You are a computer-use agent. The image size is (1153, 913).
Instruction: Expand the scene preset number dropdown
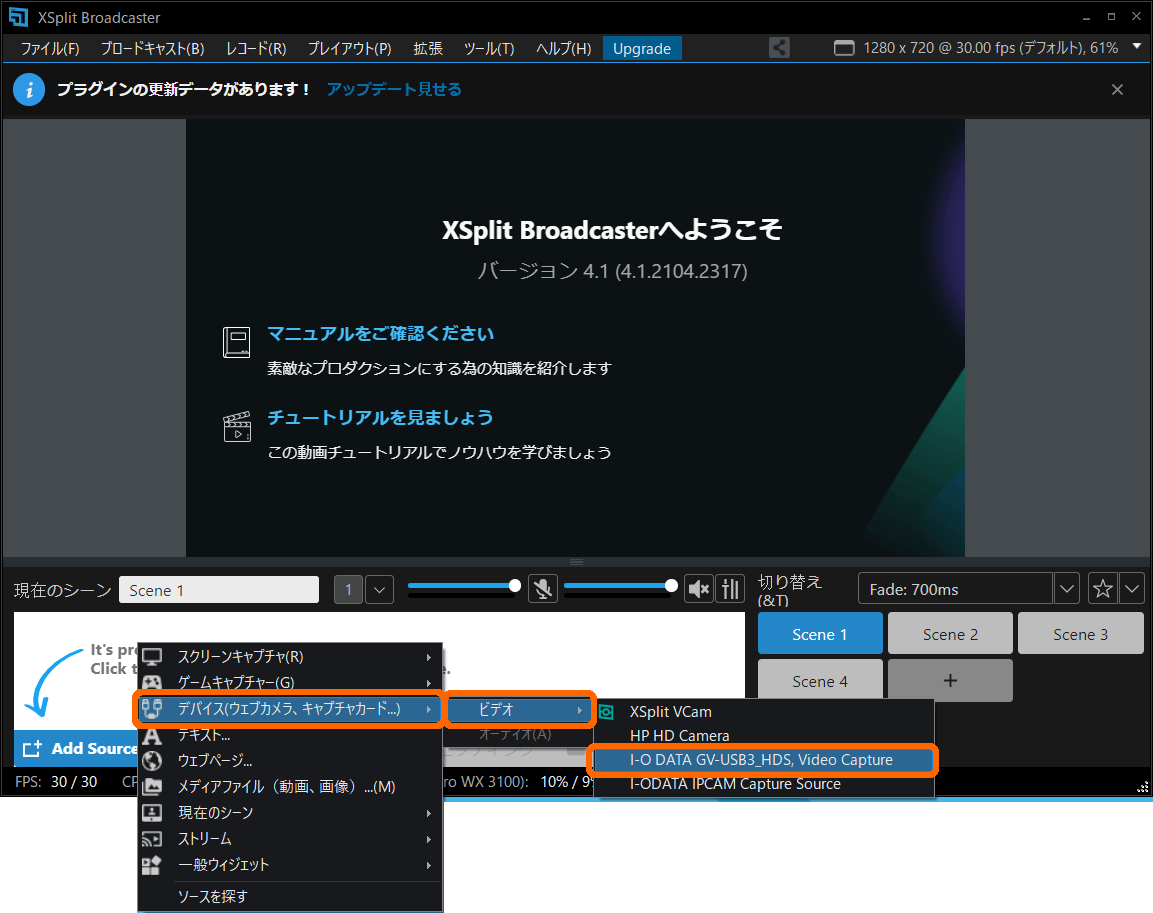[x=379, y=590]
